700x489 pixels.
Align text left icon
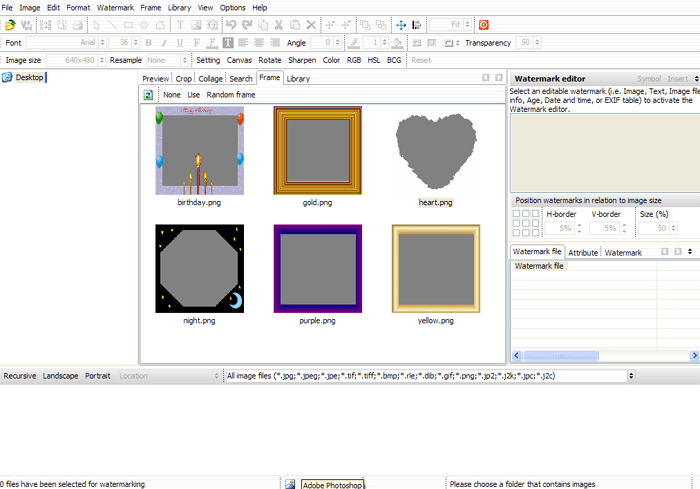[x=243, y=43]
